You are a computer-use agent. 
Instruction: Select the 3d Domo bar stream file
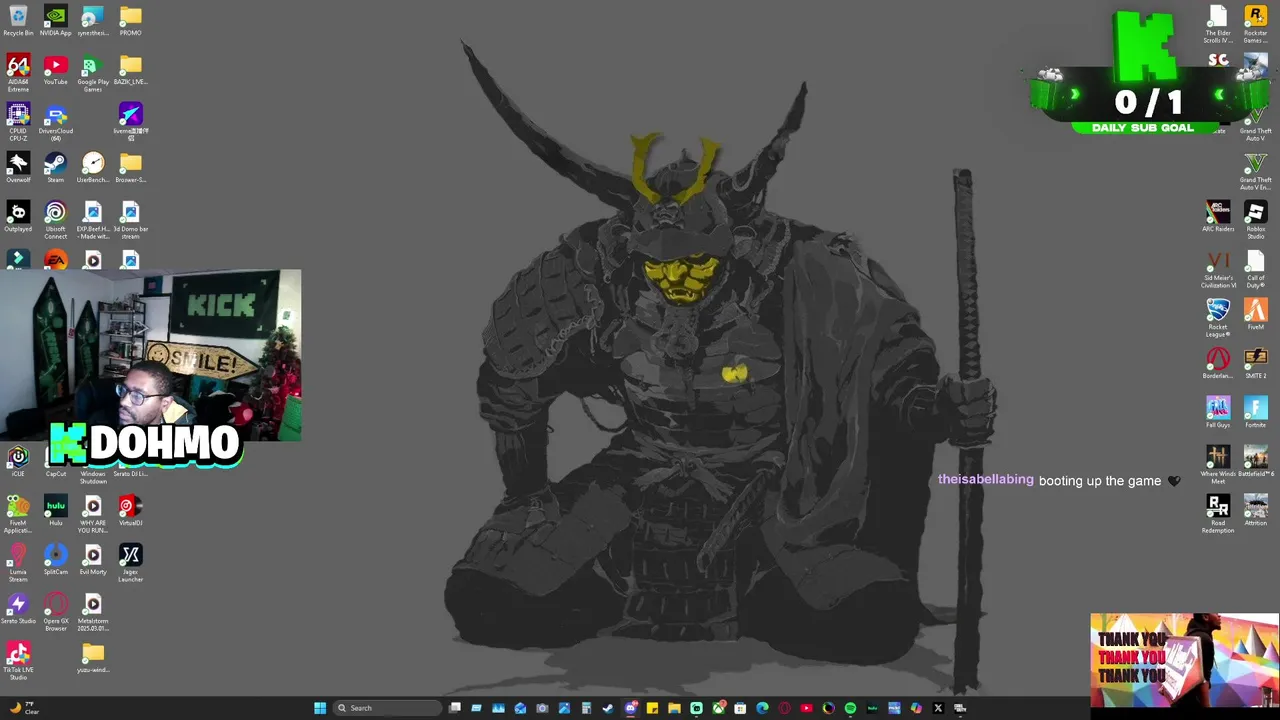tap(130, 220)
